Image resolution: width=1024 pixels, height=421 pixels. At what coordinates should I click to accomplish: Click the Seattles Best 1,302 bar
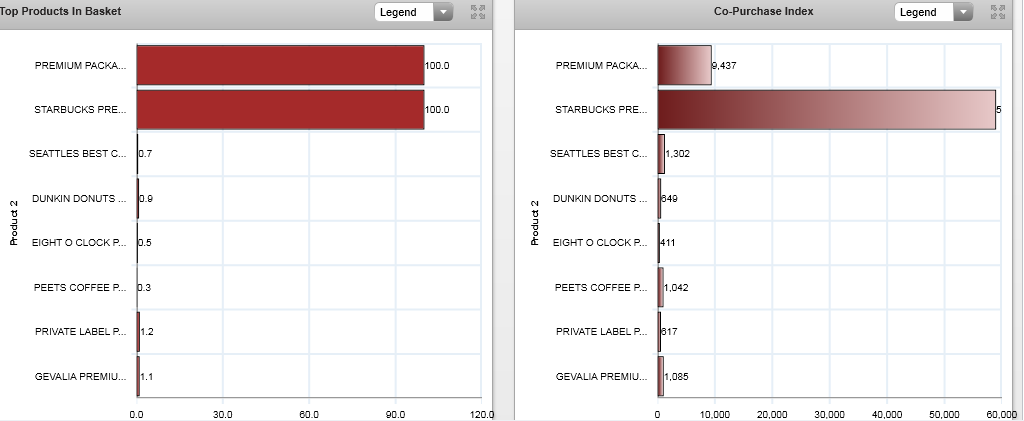tap(661, 153)
